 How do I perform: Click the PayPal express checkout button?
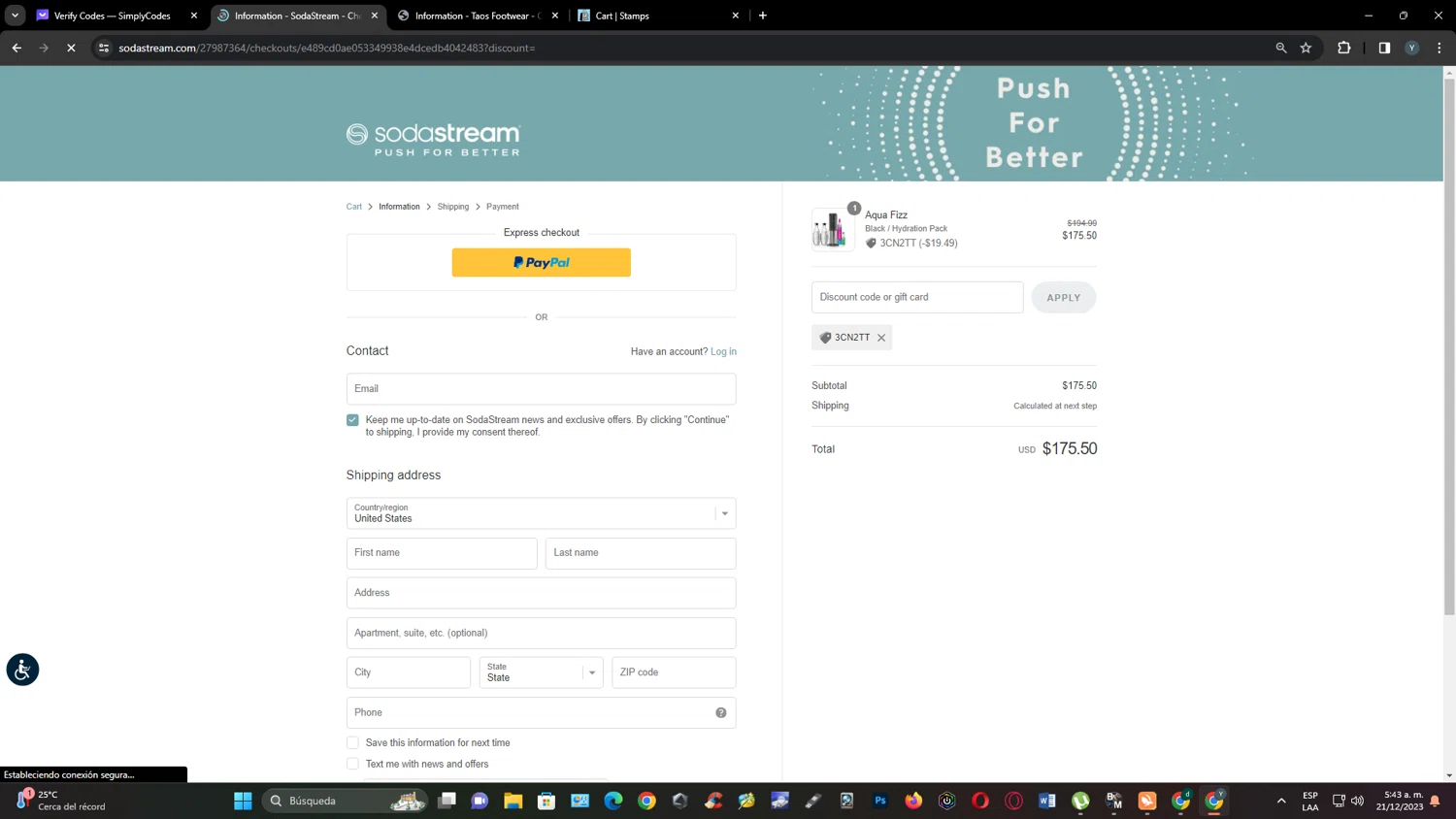pyautogui.click(x=541, y=262)
